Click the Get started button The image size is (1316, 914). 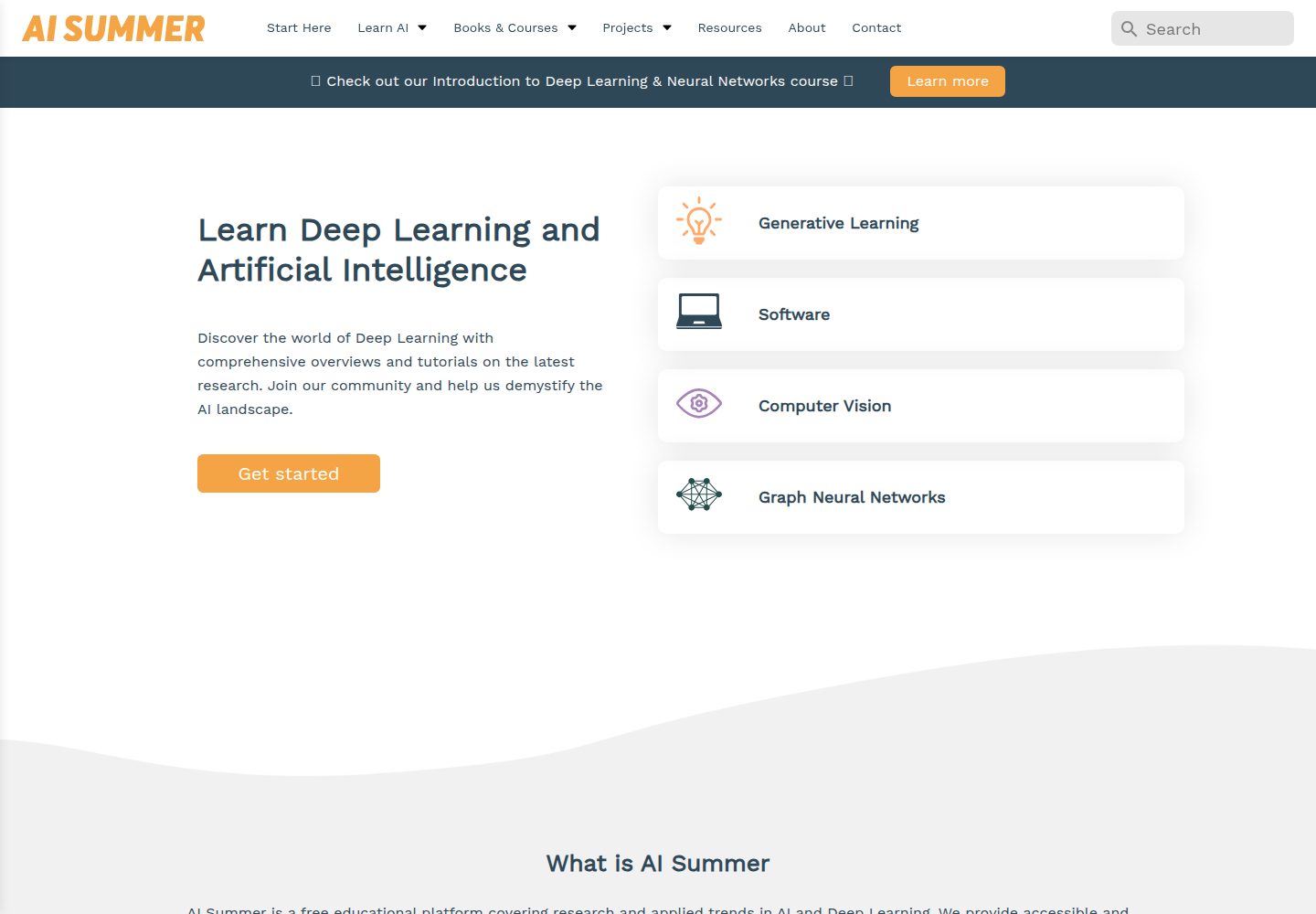pyautogui.click(x=289, y=473)
